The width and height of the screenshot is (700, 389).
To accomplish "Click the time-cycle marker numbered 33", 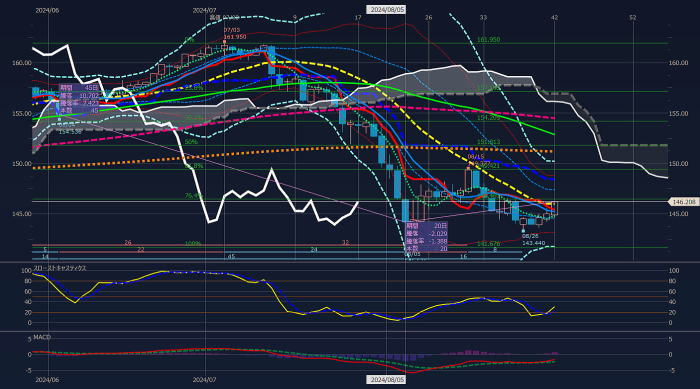I will [483, 17].
